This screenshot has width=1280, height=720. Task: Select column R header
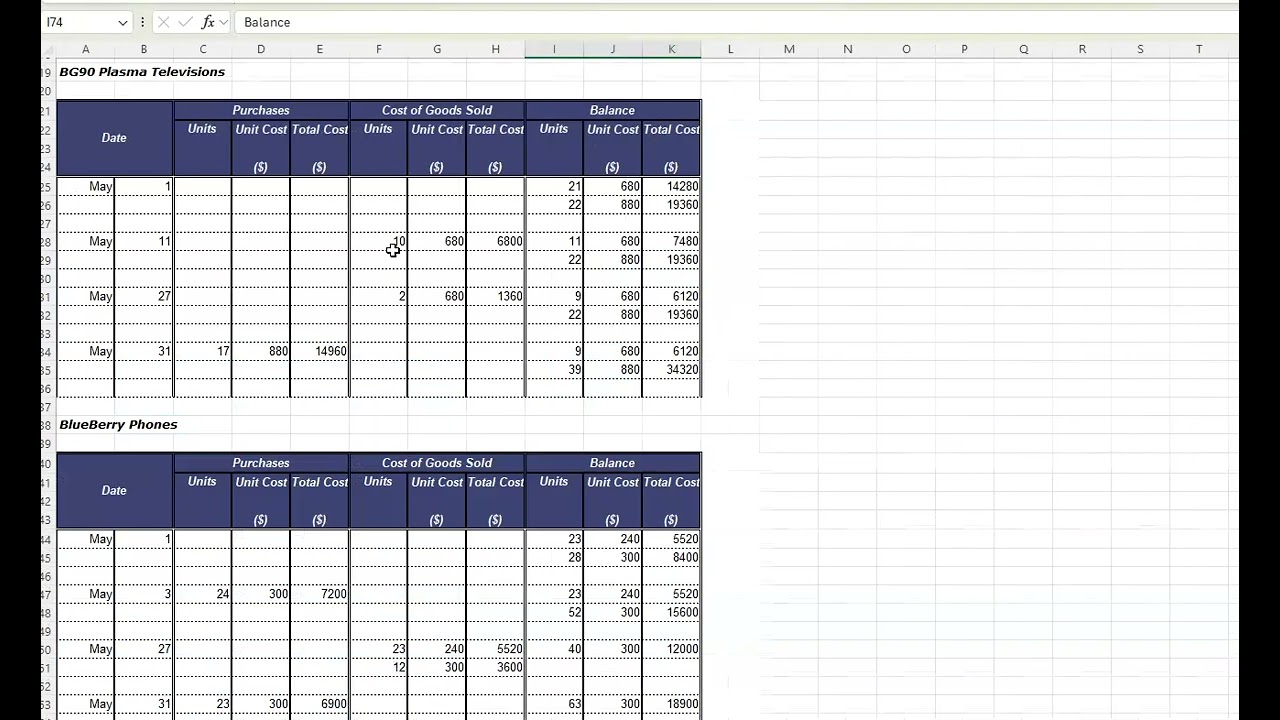(1082, 49)
